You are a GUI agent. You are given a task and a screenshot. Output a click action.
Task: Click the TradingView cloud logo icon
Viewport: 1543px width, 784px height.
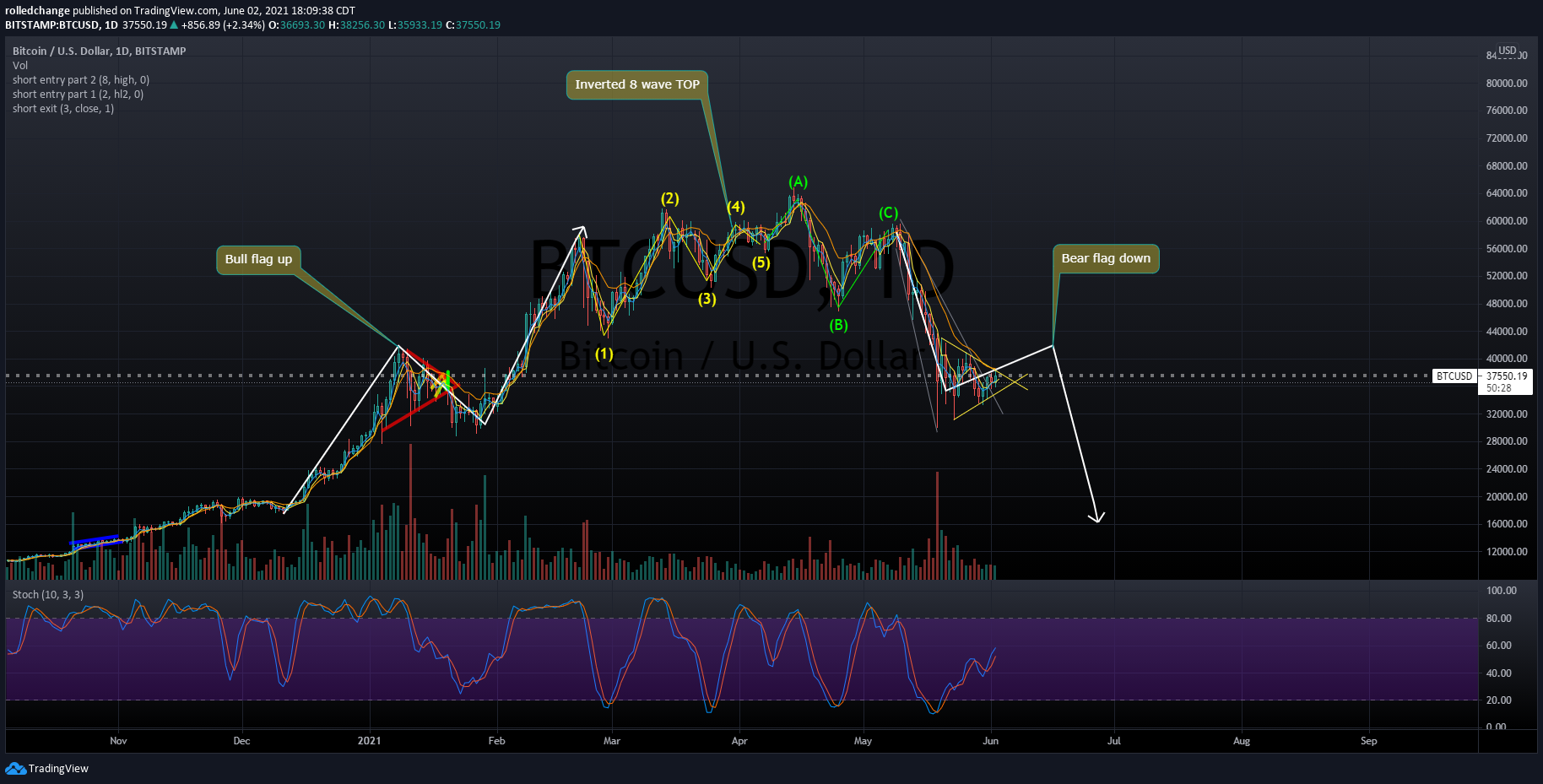15,768
